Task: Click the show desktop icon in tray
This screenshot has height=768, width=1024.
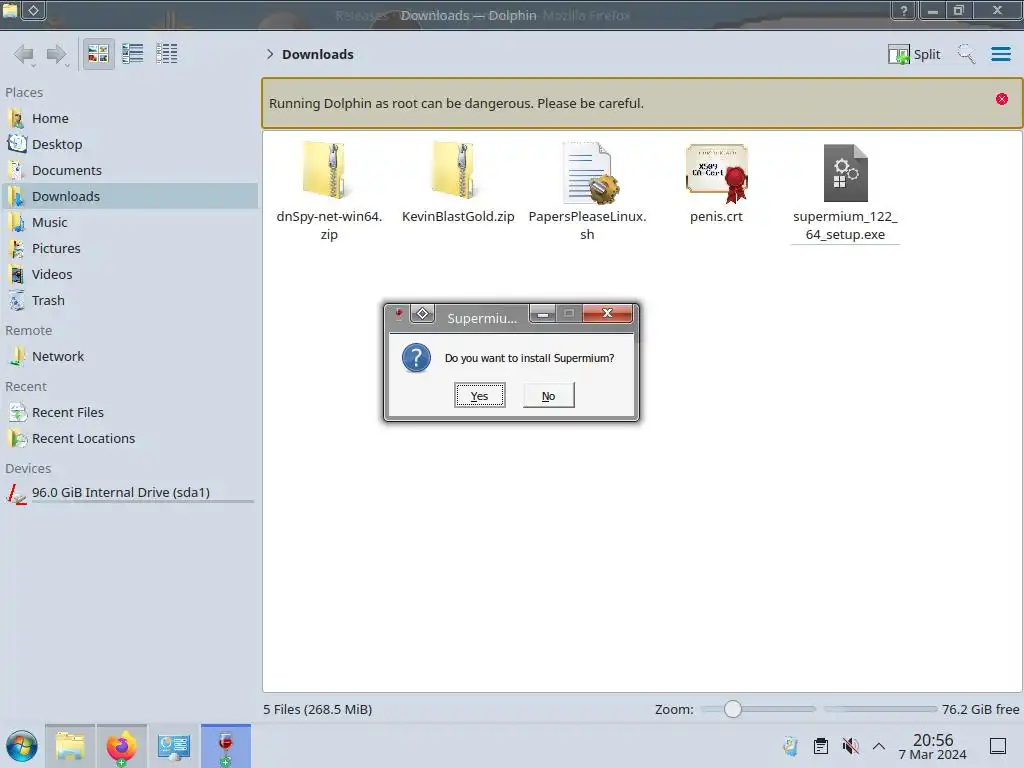Action: 998,746
